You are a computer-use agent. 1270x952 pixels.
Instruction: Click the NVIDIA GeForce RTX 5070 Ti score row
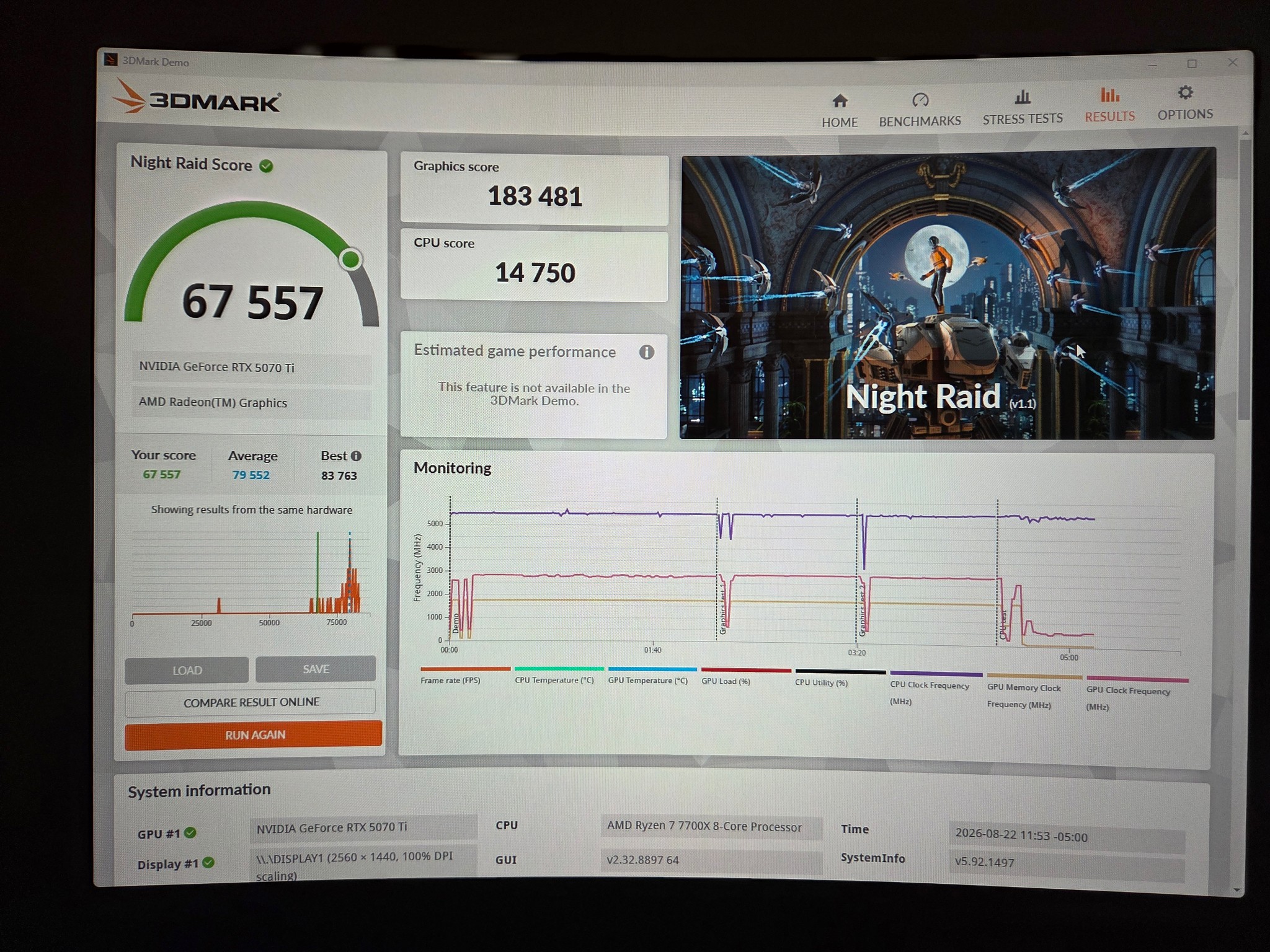click(251, 368)
